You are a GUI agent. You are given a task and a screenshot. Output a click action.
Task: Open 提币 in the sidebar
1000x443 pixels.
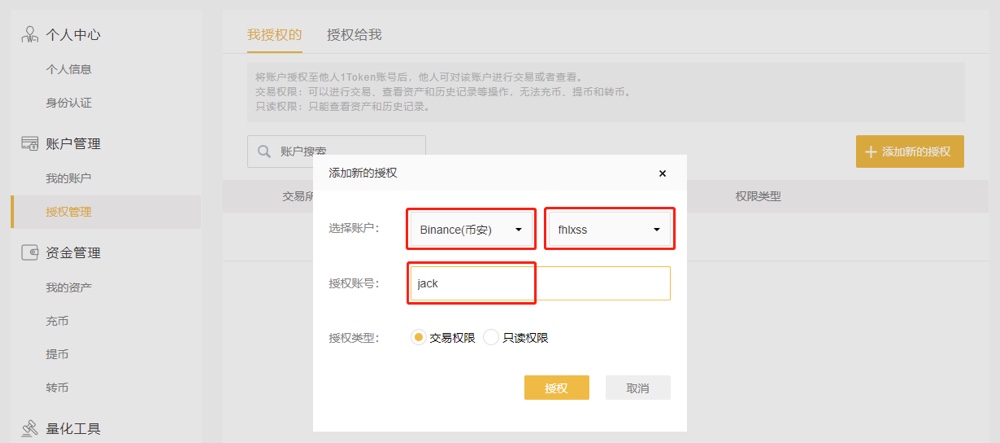[x=57, y=354]
